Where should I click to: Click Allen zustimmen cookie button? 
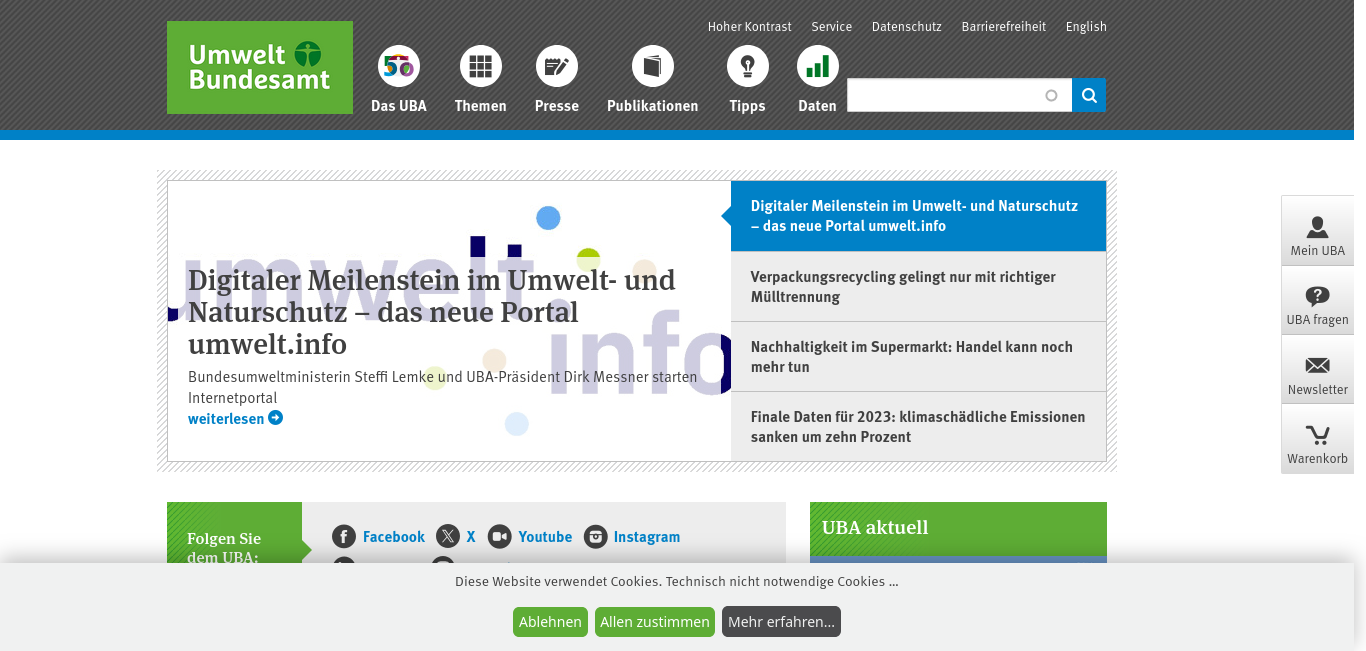click(655, 622)
